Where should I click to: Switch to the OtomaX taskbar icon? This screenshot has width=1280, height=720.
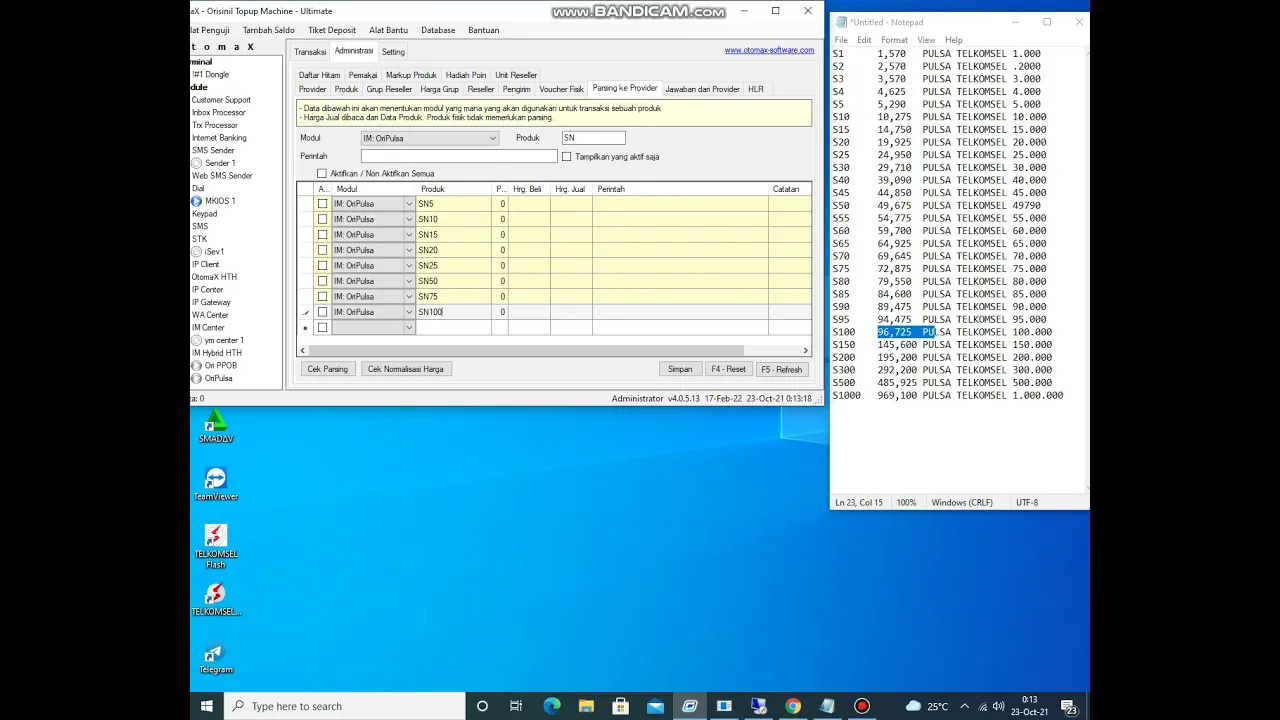click(x=689, y=706)
